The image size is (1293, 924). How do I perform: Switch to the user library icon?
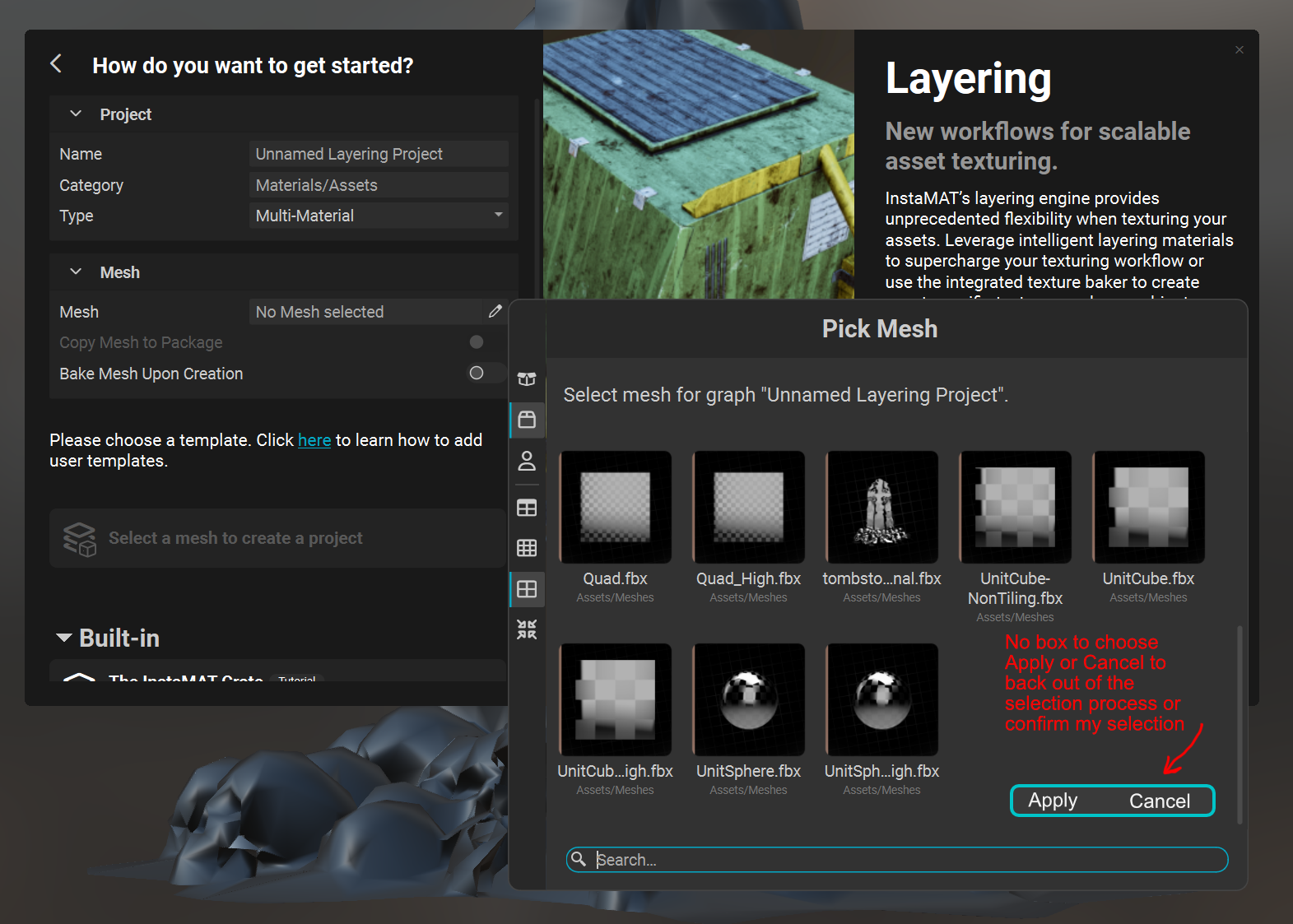click(527, 461)
